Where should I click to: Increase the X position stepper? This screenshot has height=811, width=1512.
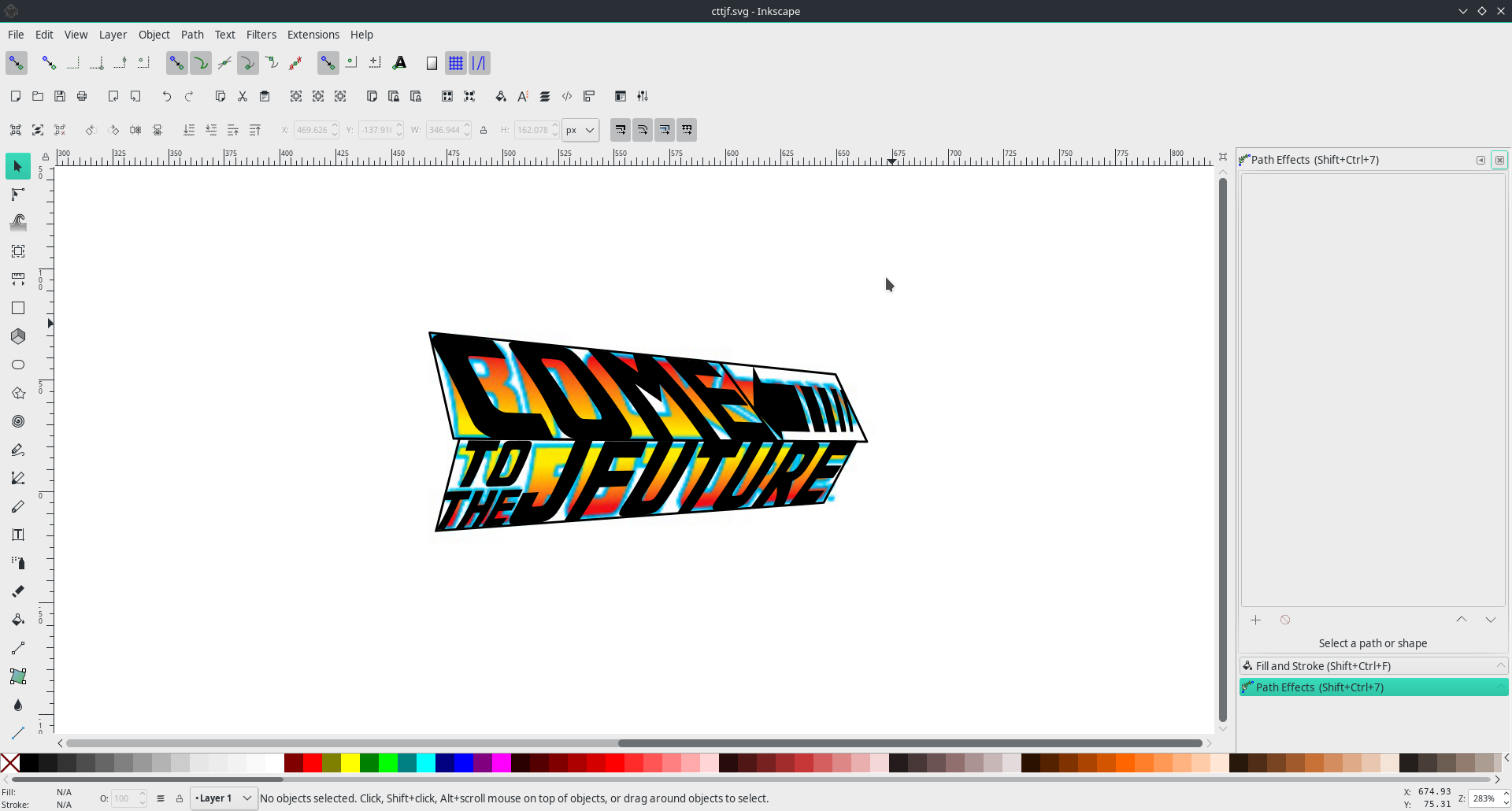pyautogui.click(x=335, y=126)
